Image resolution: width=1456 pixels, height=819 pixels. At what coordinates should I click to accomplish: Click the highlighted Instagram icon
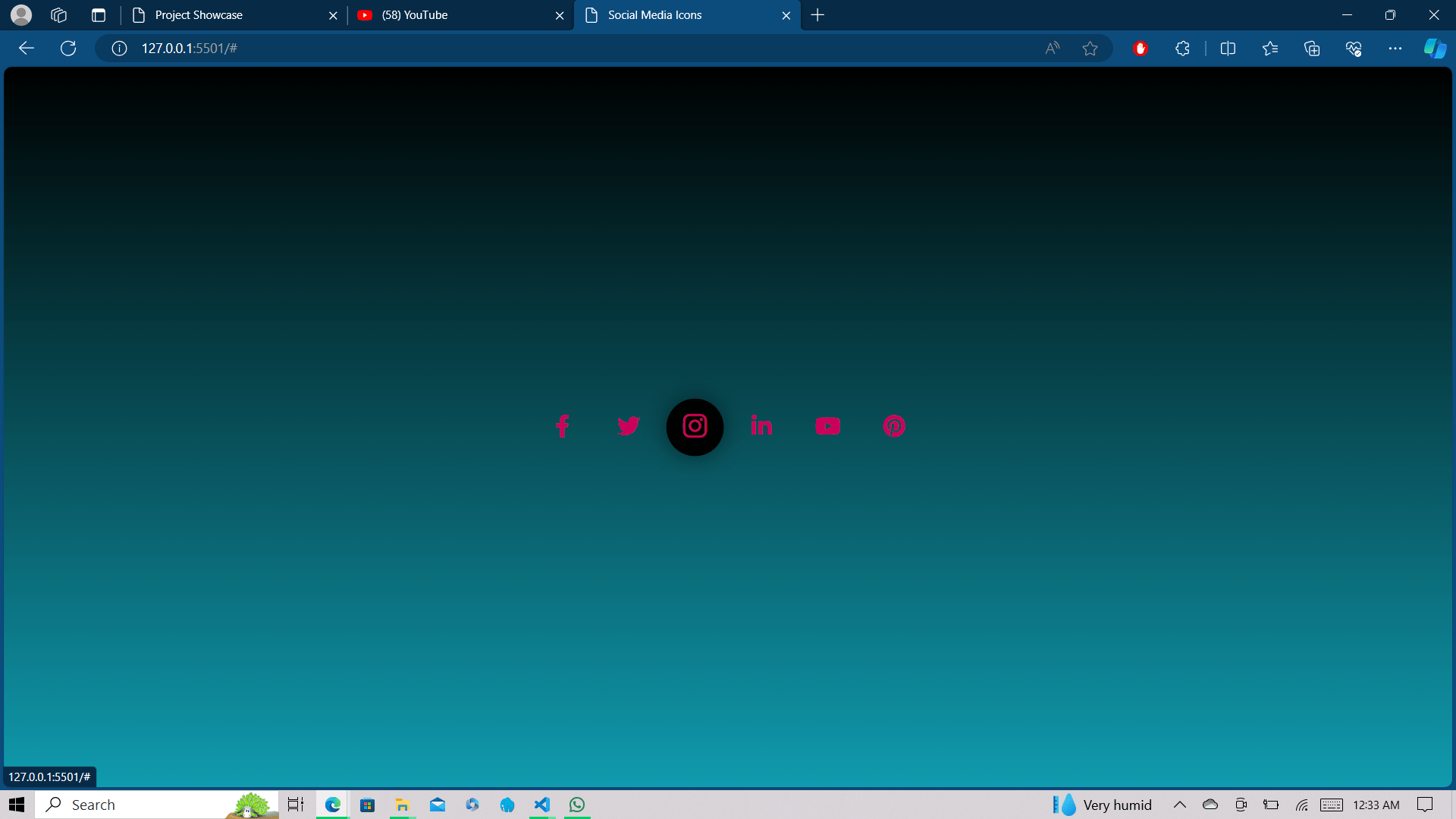[695, 427]
